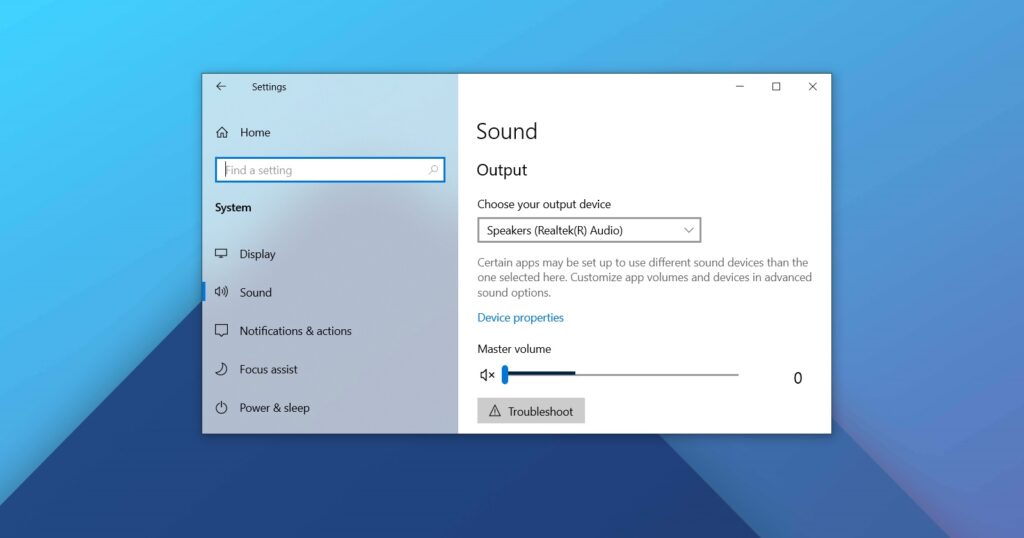1024x538 pixels.
Task: Close the Settings window
Action: (x=812, y=87)
